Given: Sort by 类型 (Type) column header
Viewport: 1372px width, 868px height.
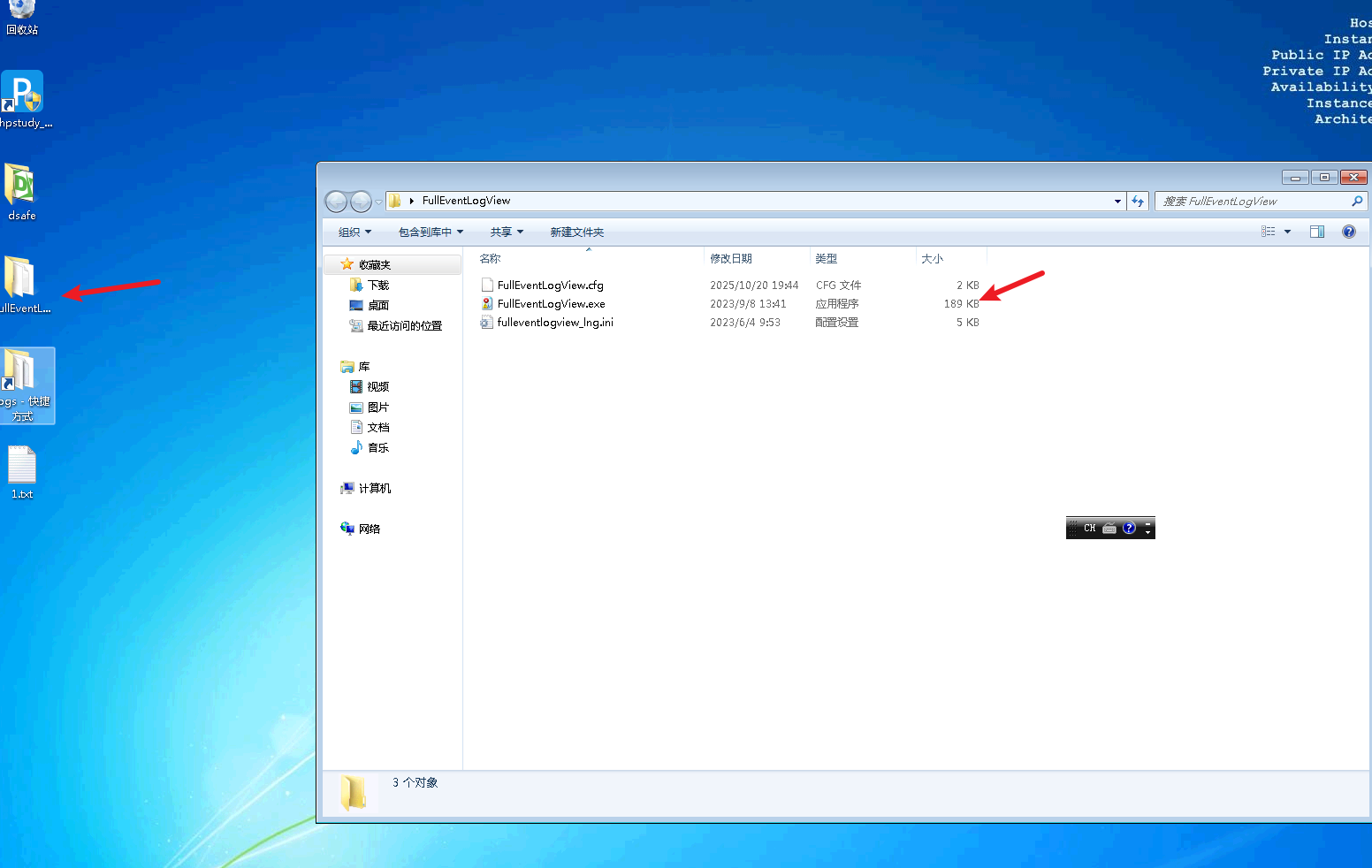Looking at the screenshot, I should (863, 259).
